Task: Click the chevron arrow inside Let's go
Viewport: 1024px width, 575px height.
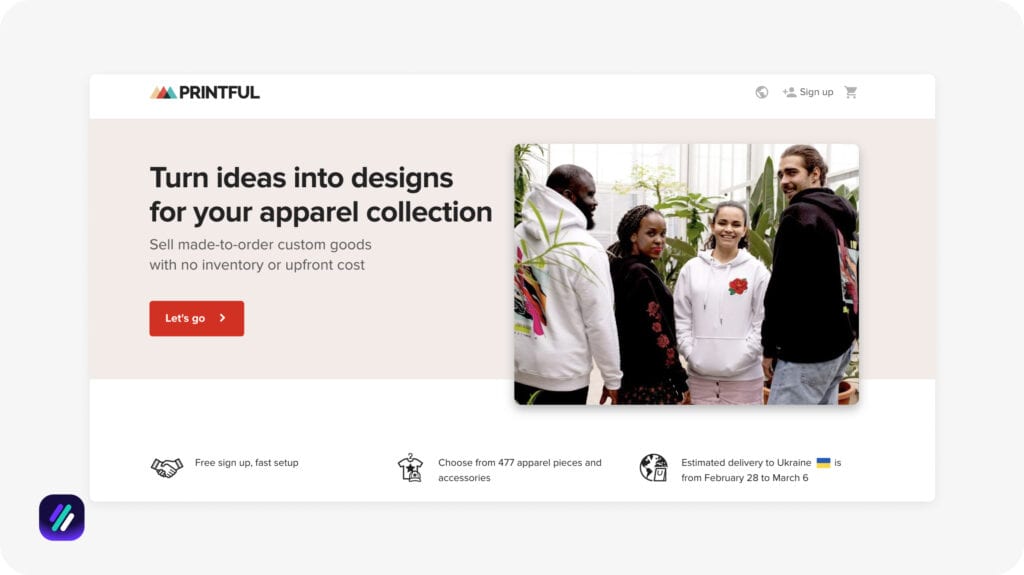Action: 223,318
